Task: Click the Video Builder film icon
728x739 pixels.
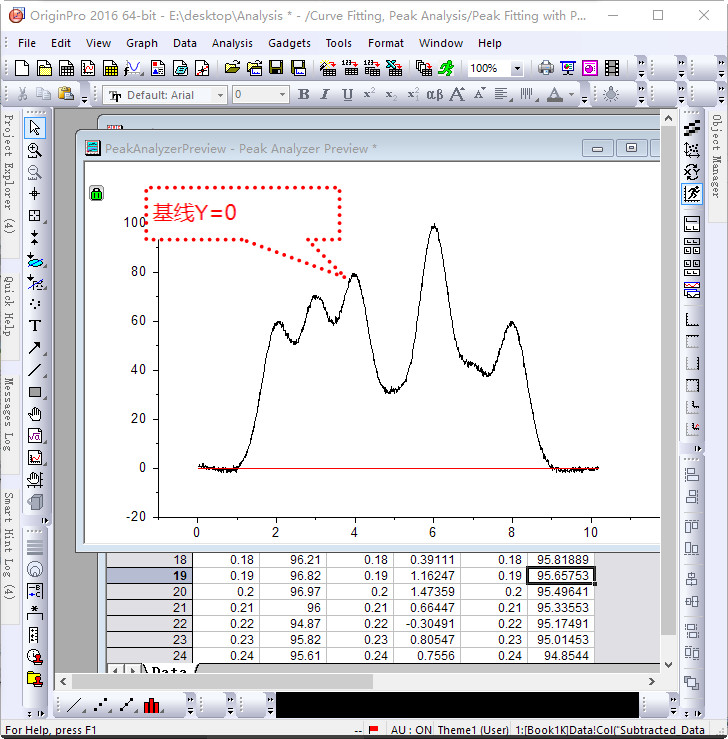Action: pos(612,68)
